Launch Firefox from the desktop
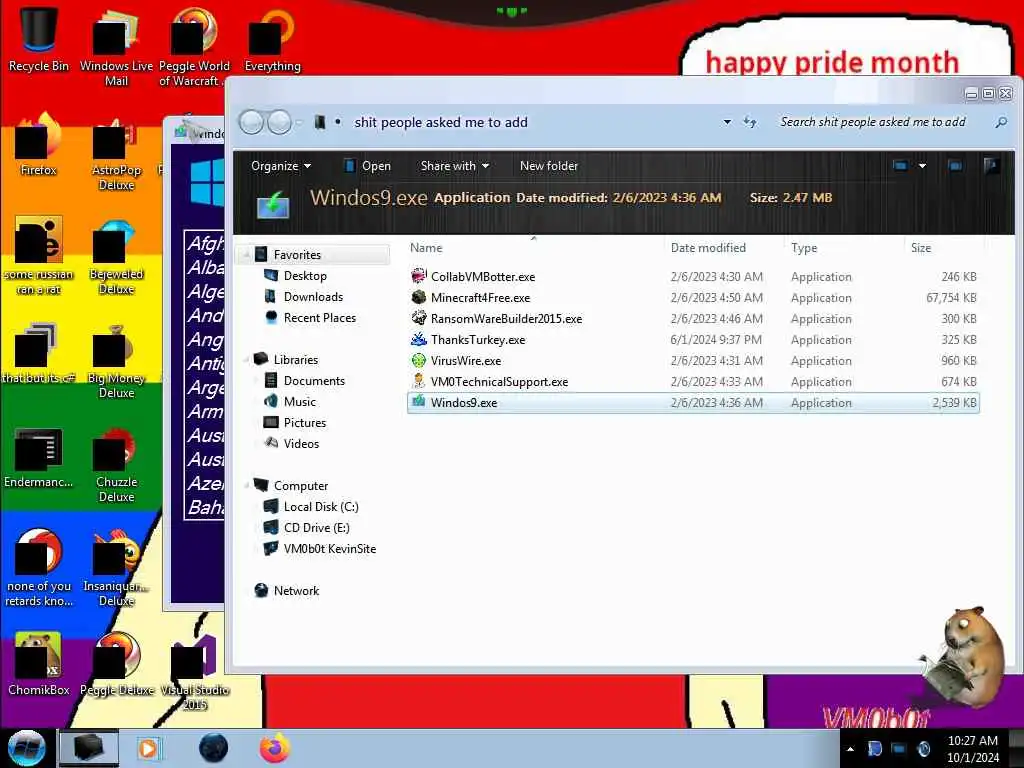 click(39, 144)
